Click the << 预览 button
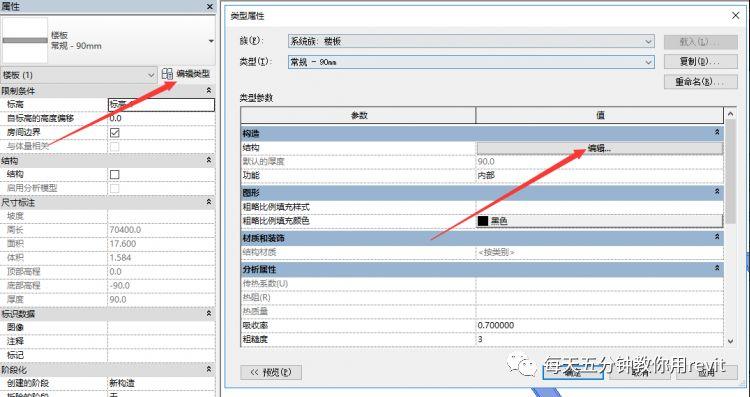 pyautogui.click(x=271, y=372)
